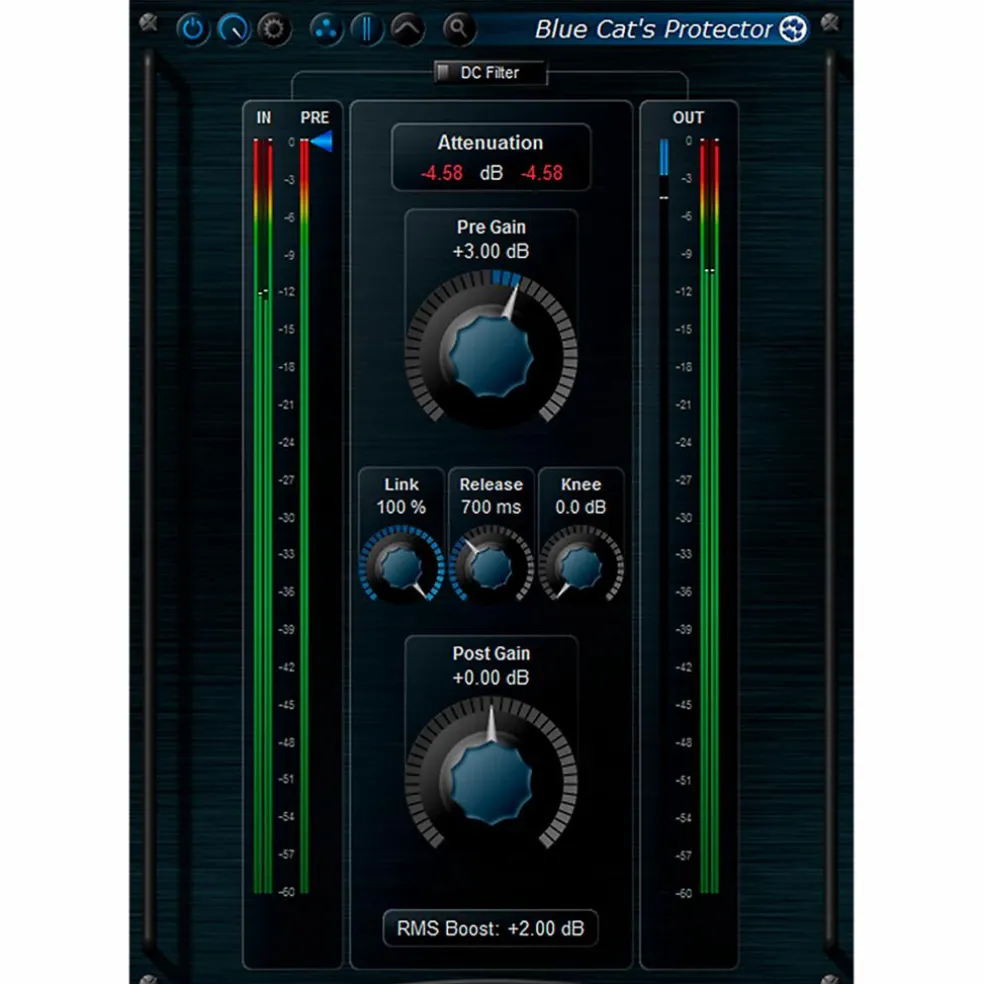The image size is (984, 984).
Task: Click the vertical bars icon in toolbar
Action: pyautogui.click(x=366, y=29)
